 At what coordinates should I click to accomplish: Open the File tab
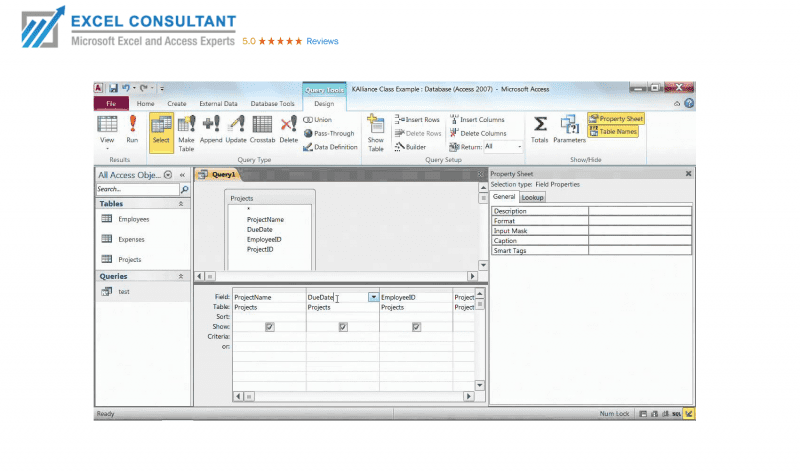click(111, 104)
